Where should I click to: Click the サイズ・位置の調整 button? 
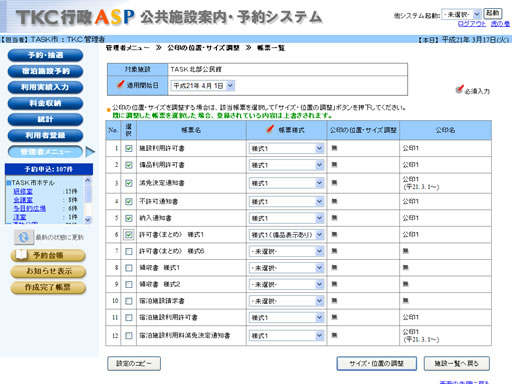(377, 363)
